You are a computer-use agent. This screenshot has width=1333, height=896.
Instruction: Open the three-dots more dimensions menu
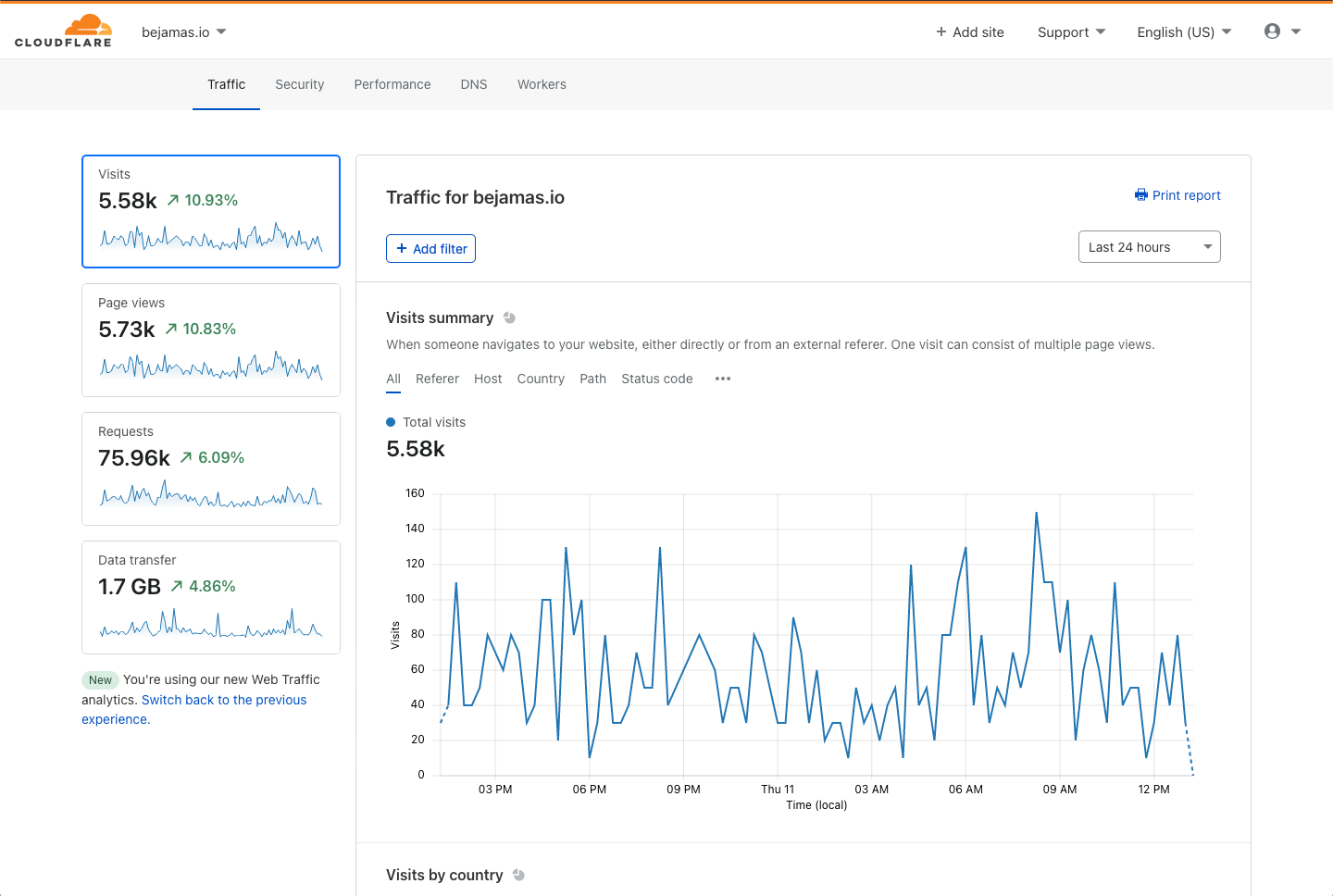point(723,379)
